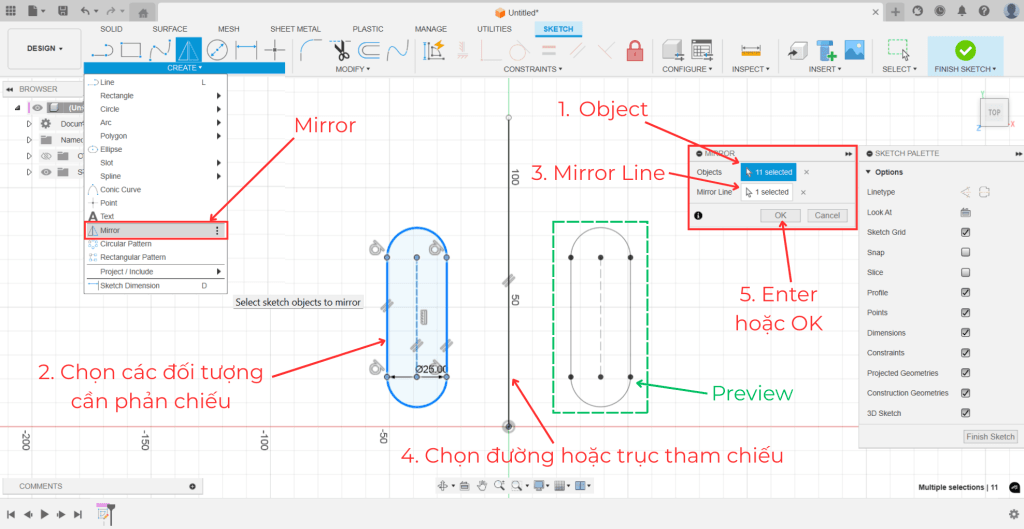Click Cancel in the Mirror dialog
1024x529 pixels.
[x=826, y=215]
